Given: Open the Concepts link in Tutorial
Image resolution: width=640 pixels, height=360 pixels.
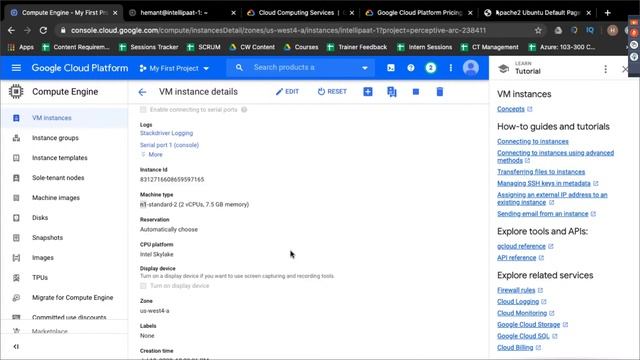Looking at the screenshot, I should (x=511, y=109).
